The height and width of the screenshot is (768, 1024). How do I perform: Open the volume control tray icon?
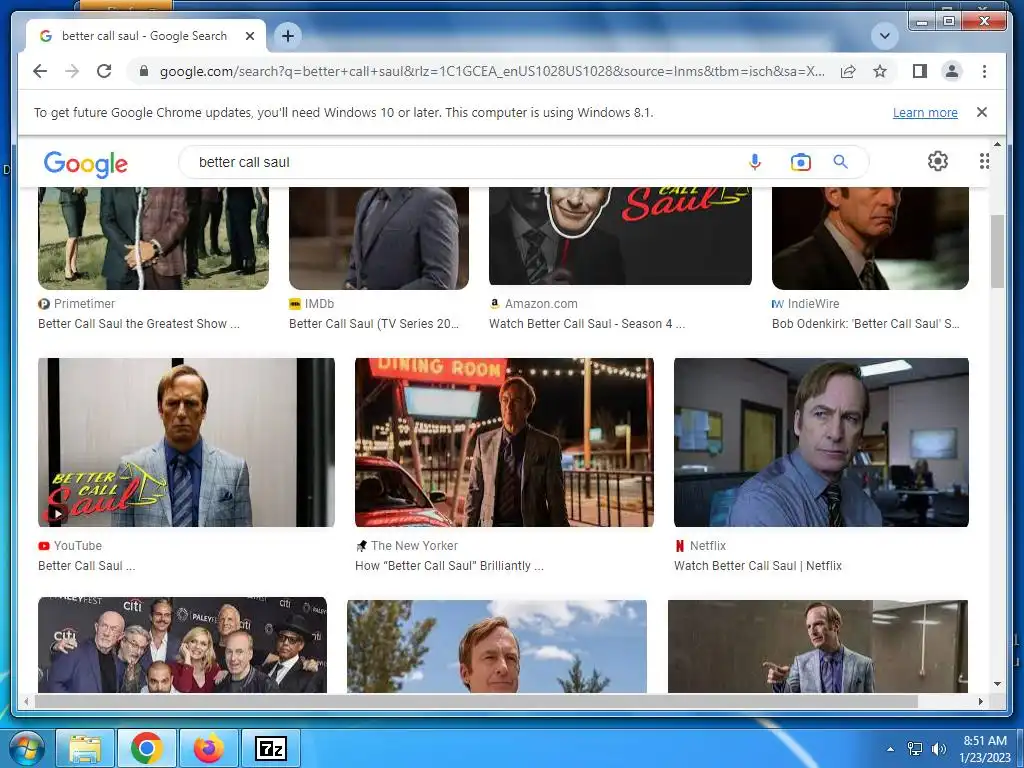(939, 749)
